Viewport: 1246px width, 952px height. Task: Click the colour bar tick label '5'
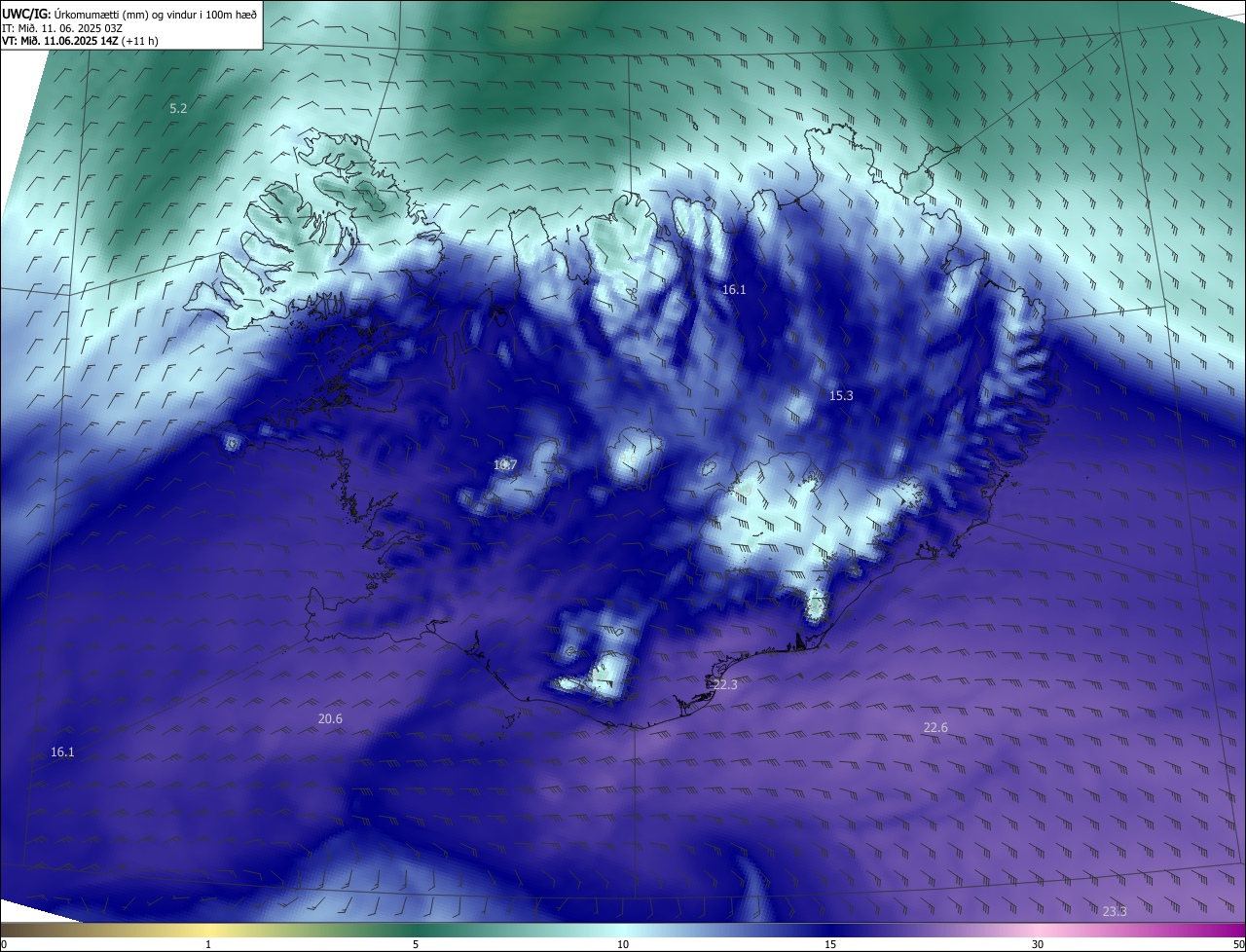[x=416, y=945]
